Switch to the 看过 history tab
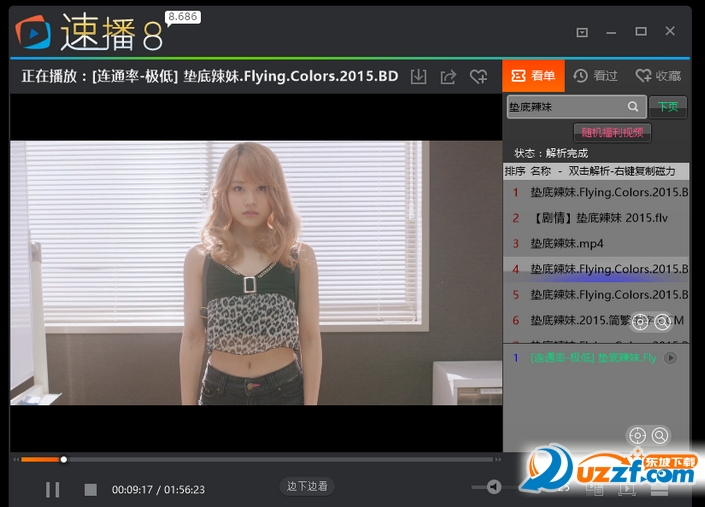Viewport: 705px width, 507px height. (x=596, y=76)
